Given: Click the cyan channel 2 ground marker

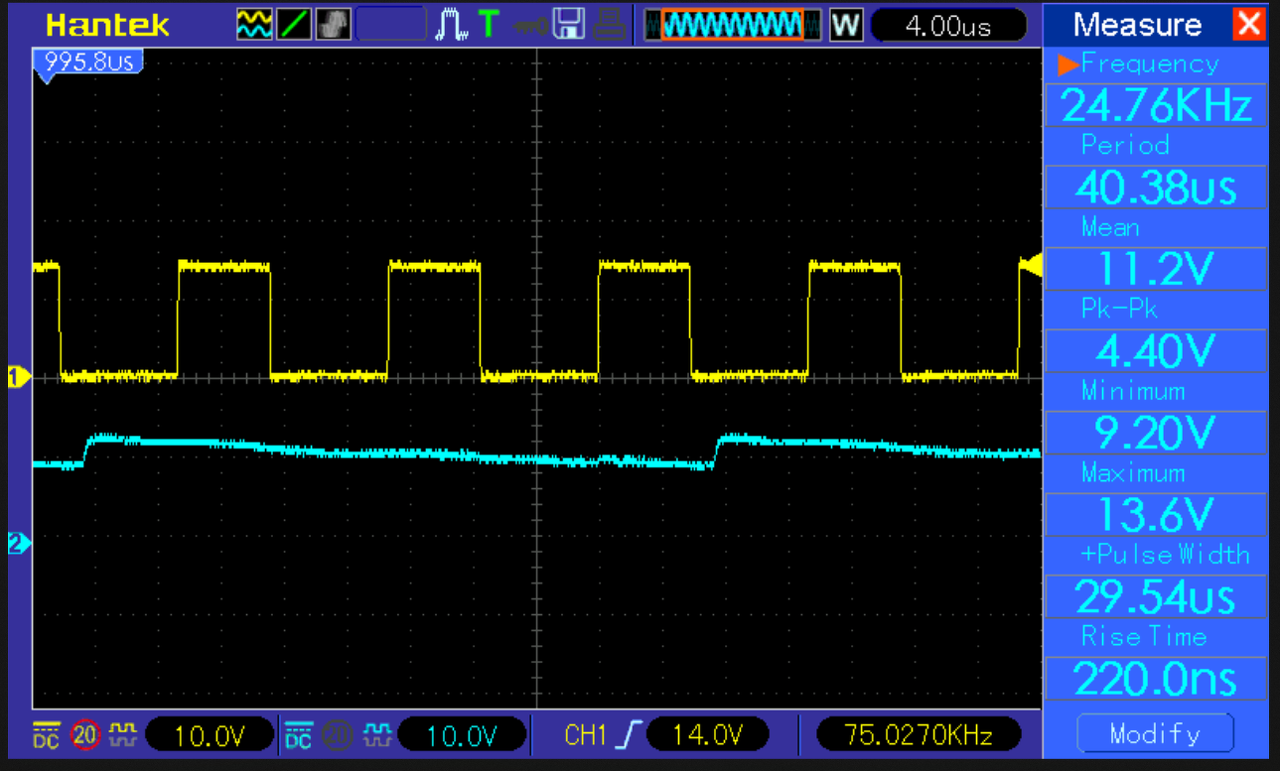Looking at the screenshot, I should tap(18, 543).
